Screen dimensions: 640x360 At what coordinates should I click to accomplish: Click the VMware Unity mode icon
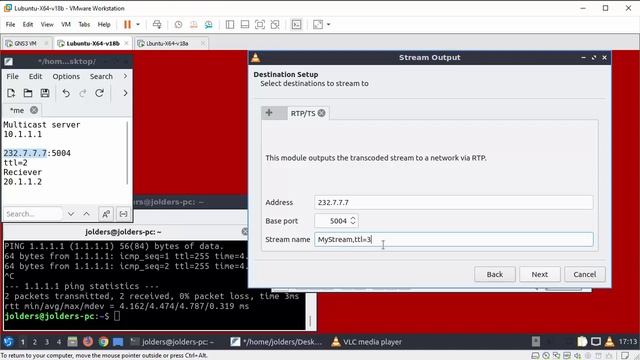click(275, 24)
